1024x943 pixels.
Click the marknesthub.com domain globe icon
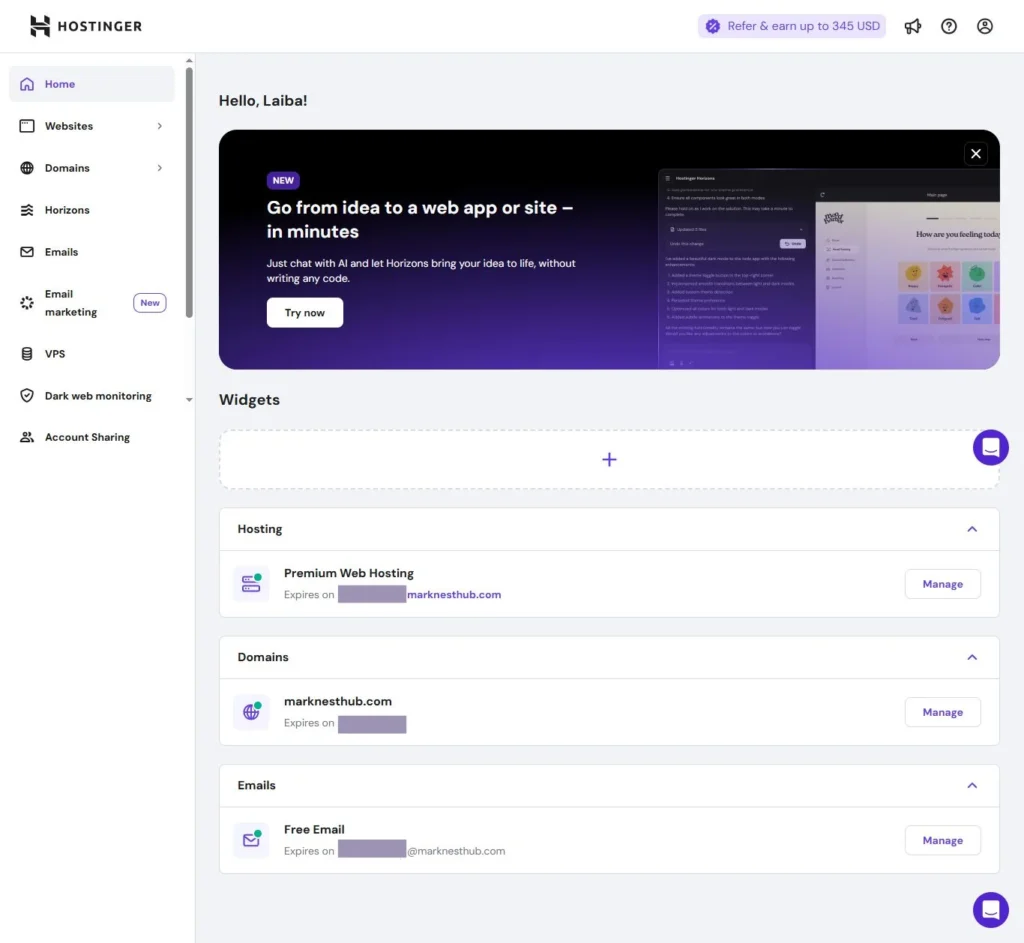click(251, 712)
